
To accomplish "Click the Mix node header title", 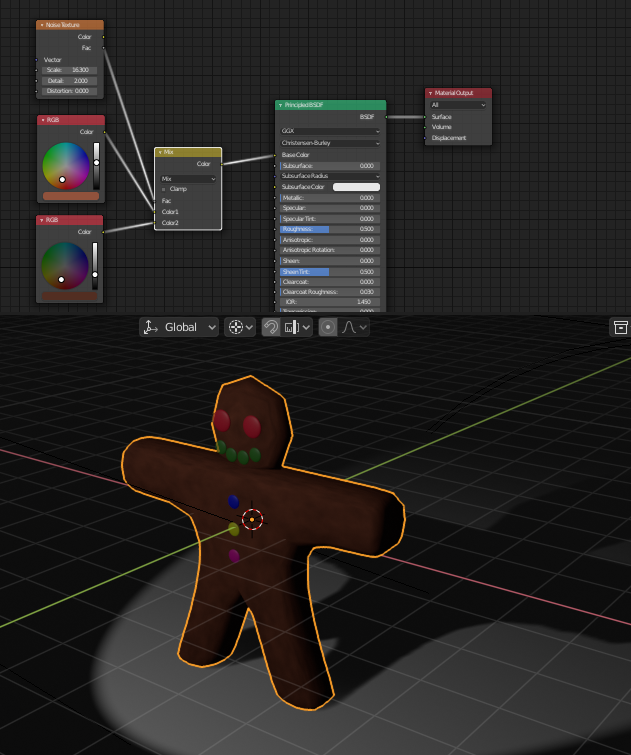I will tap(168, 152).
